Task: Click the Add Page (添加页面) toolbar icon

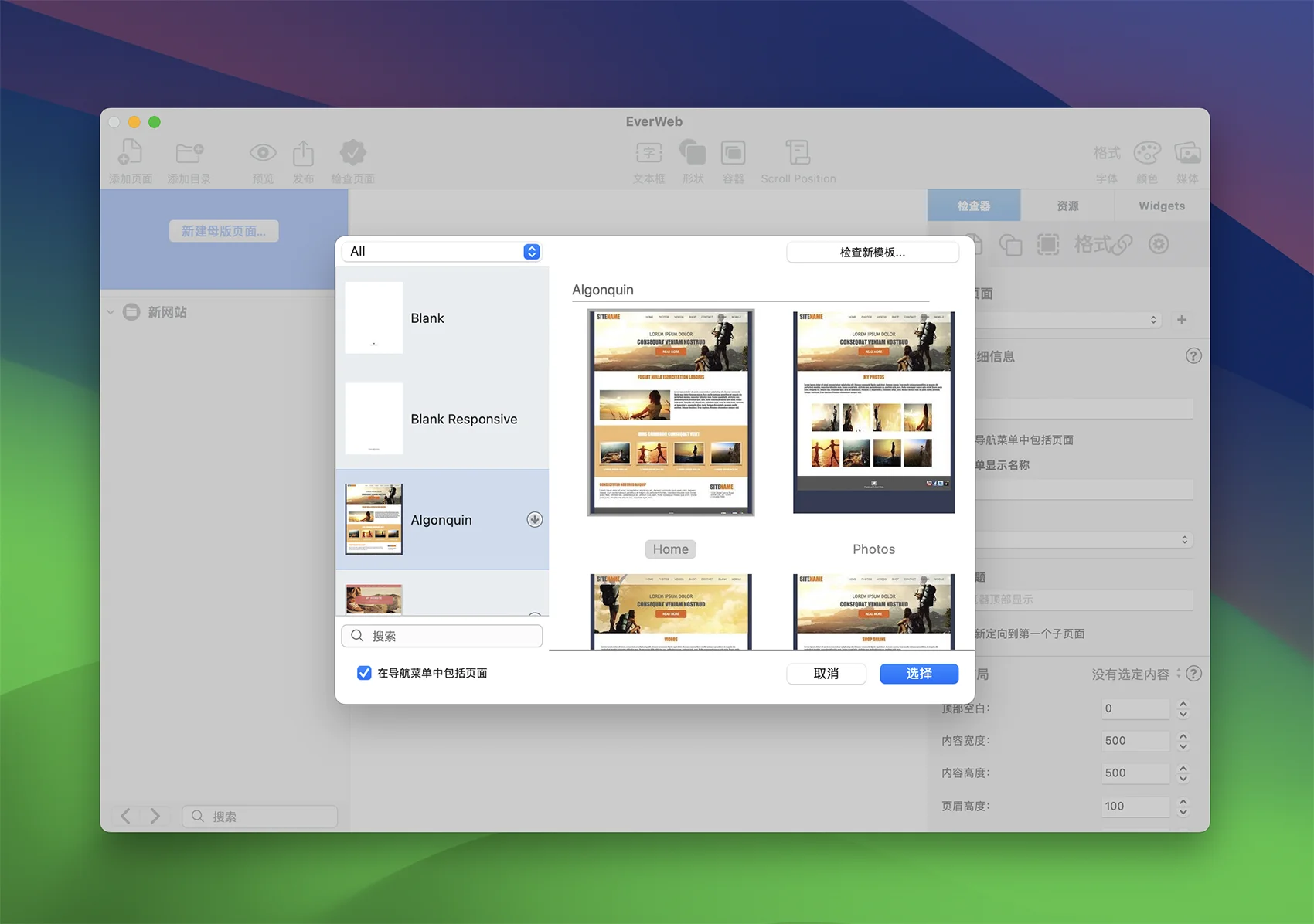Action: [x=130, y=152]
